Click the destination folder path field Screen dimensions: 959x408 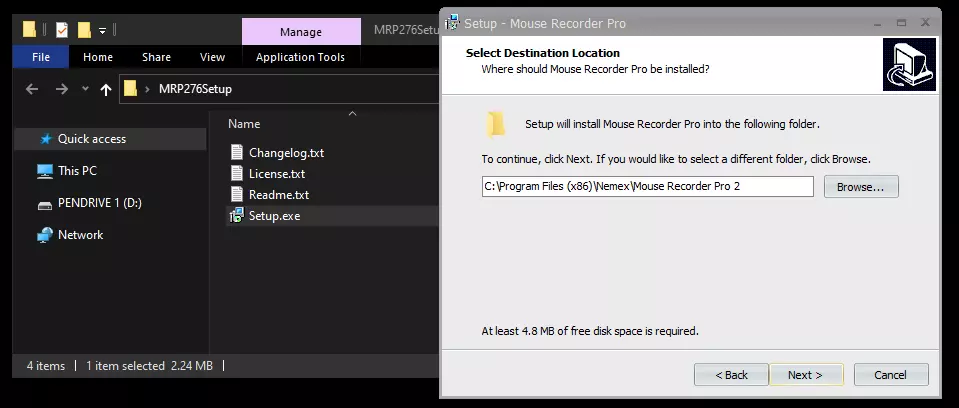(648, 187)
